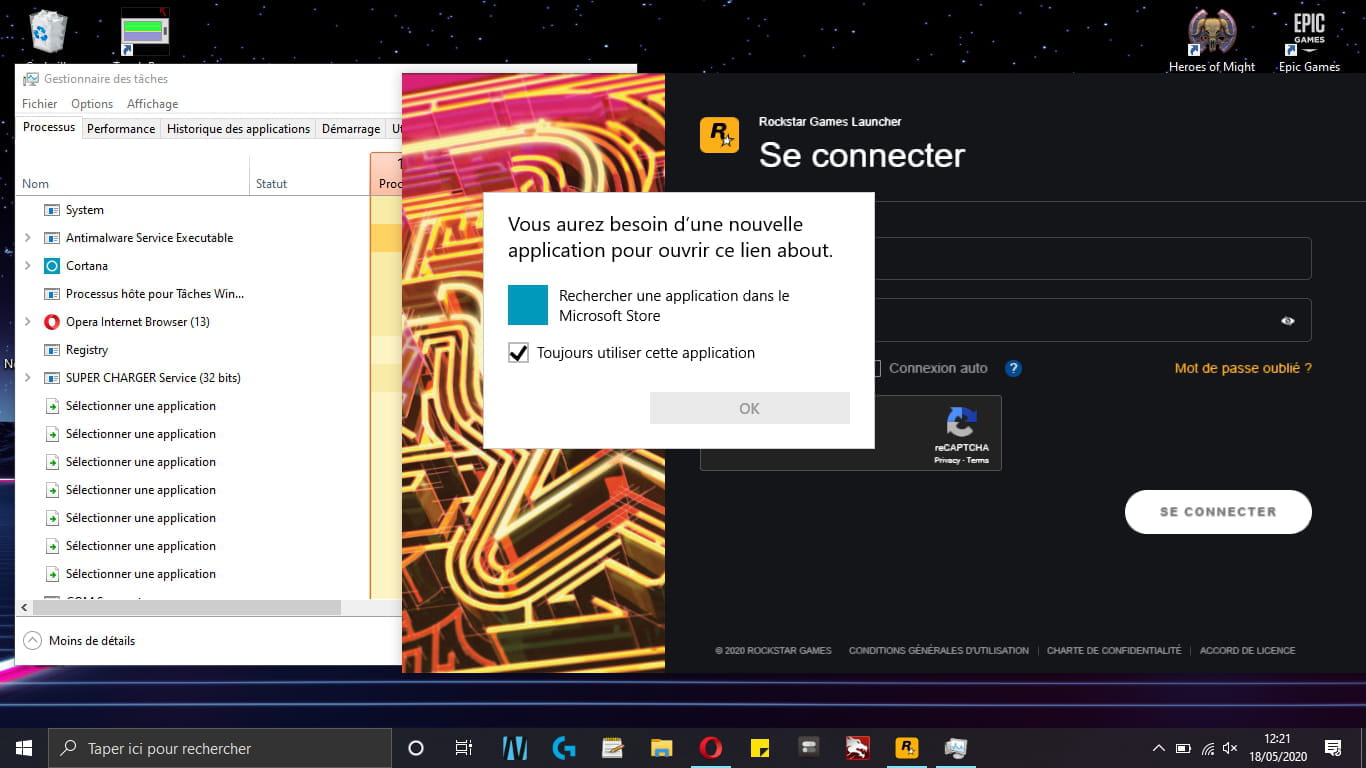Click Mot de passe oublié link
The image size is (1366, 768).
point(1243,368)
